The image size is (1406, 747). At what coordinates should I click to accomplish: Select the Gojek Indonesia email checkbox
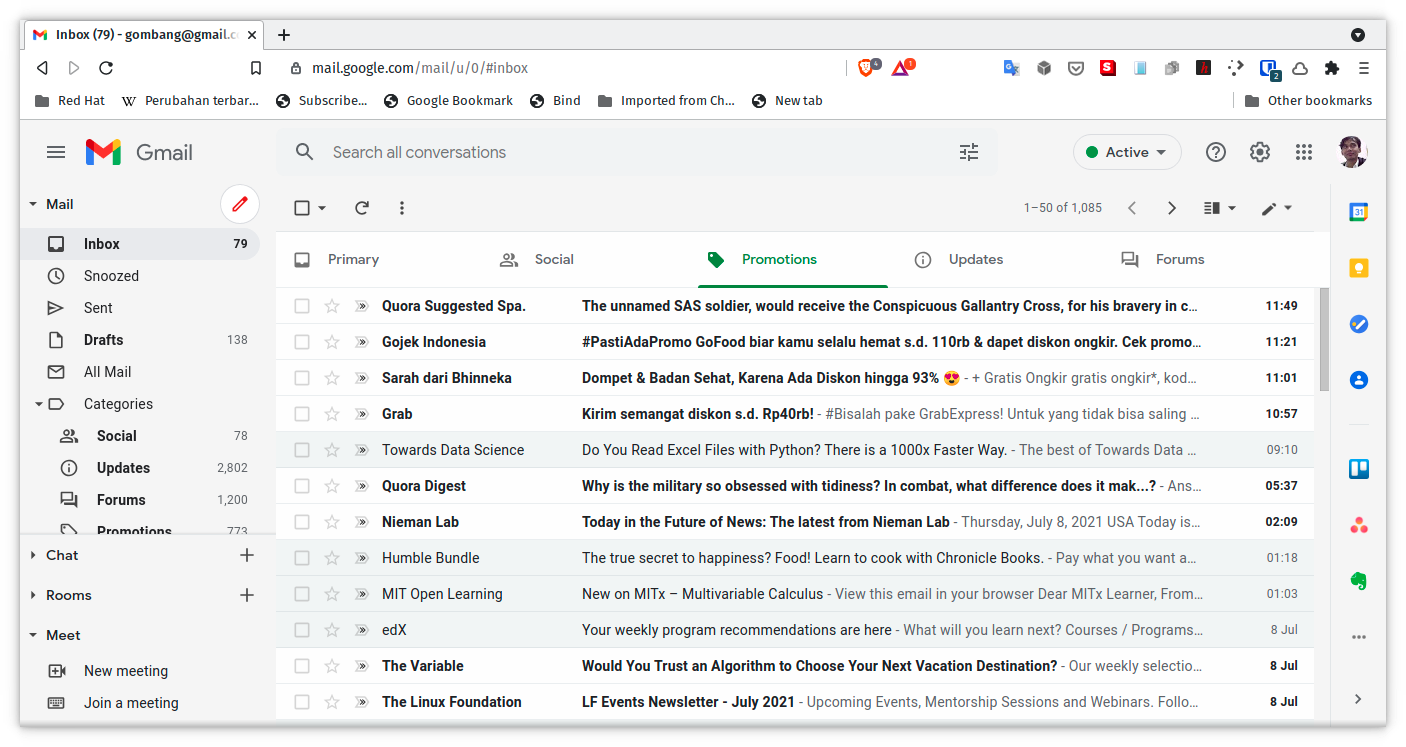pyautogui.click(x=302, y=342)
